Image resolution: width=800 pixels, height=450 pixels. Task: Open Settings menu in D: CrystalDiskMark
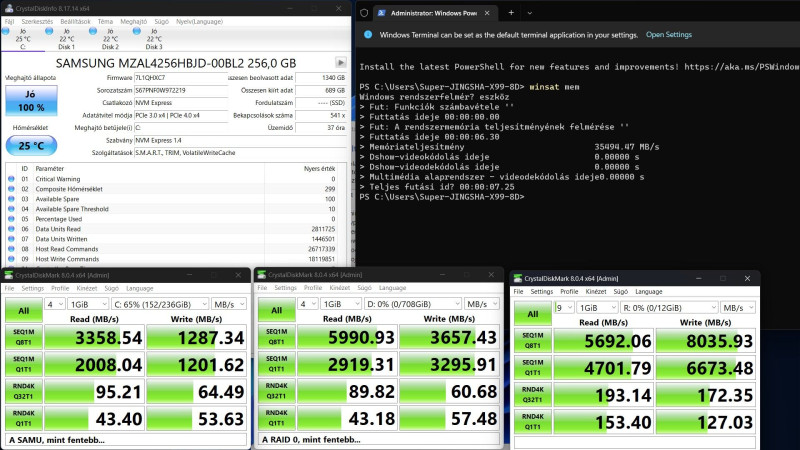285,288
